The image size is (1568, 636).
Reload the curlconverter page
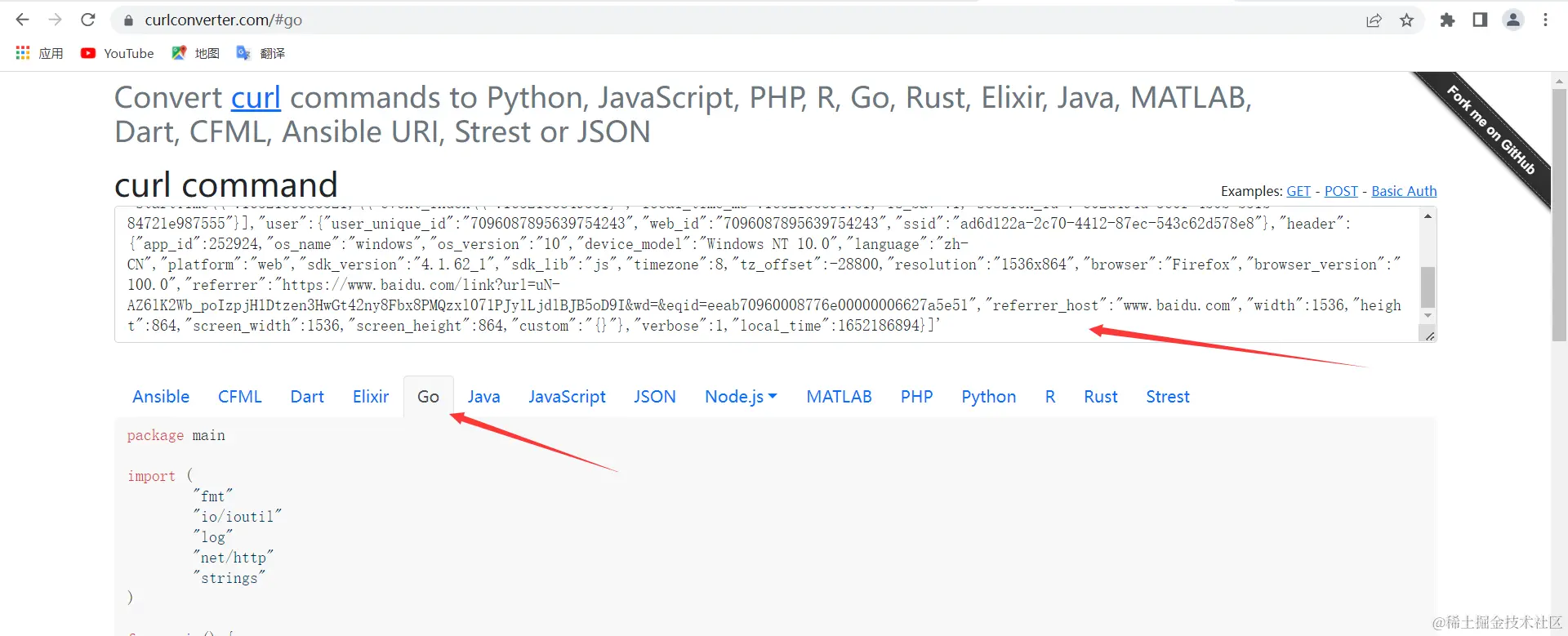(88, 20)
